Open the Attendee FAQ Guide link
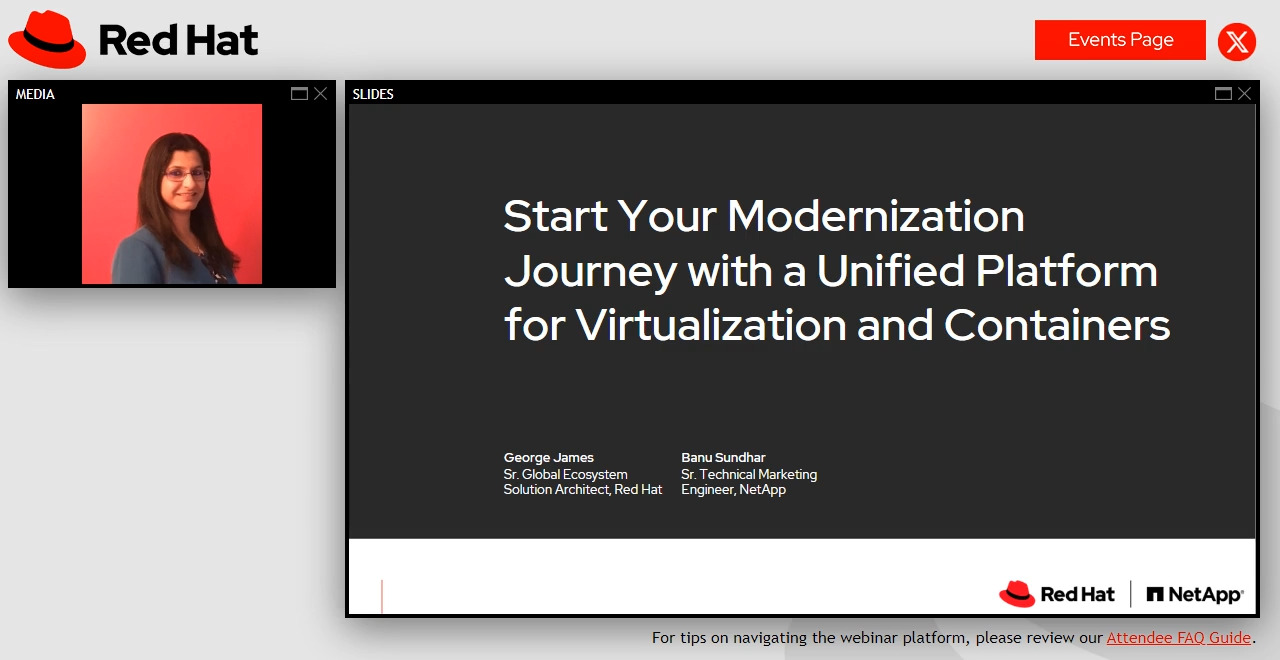The height and width of the screenshot is (660, 1280). pos(1178,637)
